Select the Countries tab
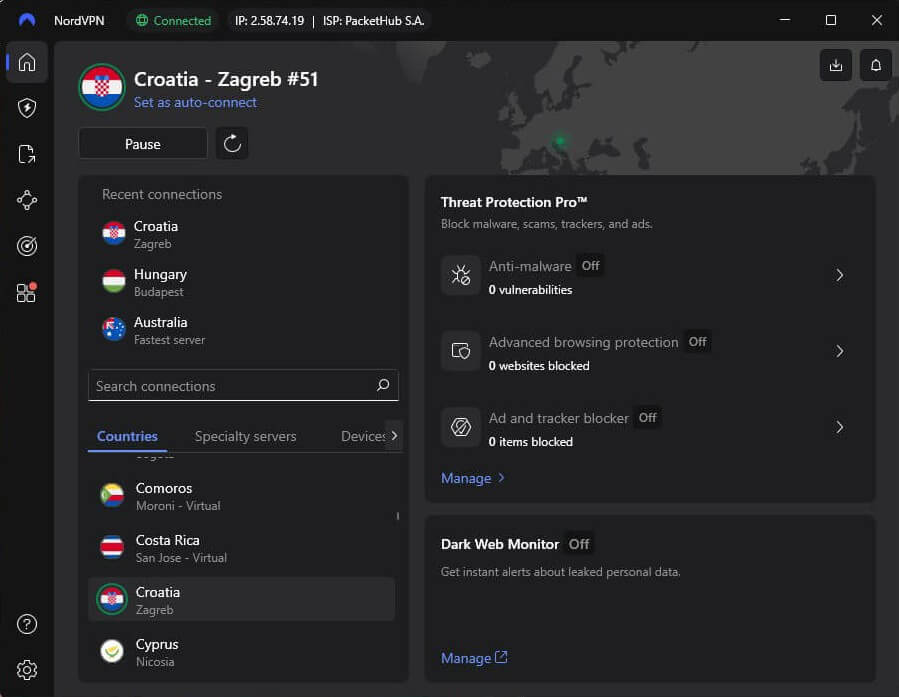The width and height of the screenshot is (899, 697). tap(127, 436)
